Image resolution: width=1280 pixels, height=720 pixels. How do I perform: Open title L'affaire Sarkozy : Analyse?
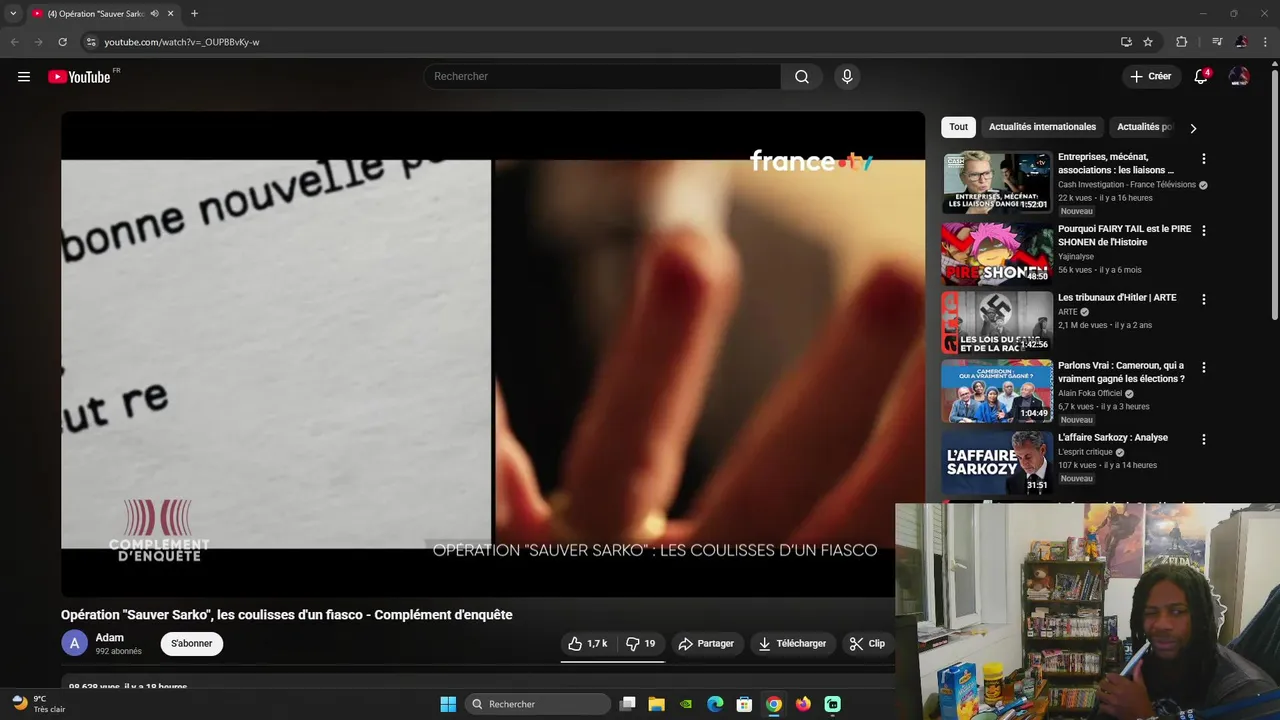(x=1113, y=438)
